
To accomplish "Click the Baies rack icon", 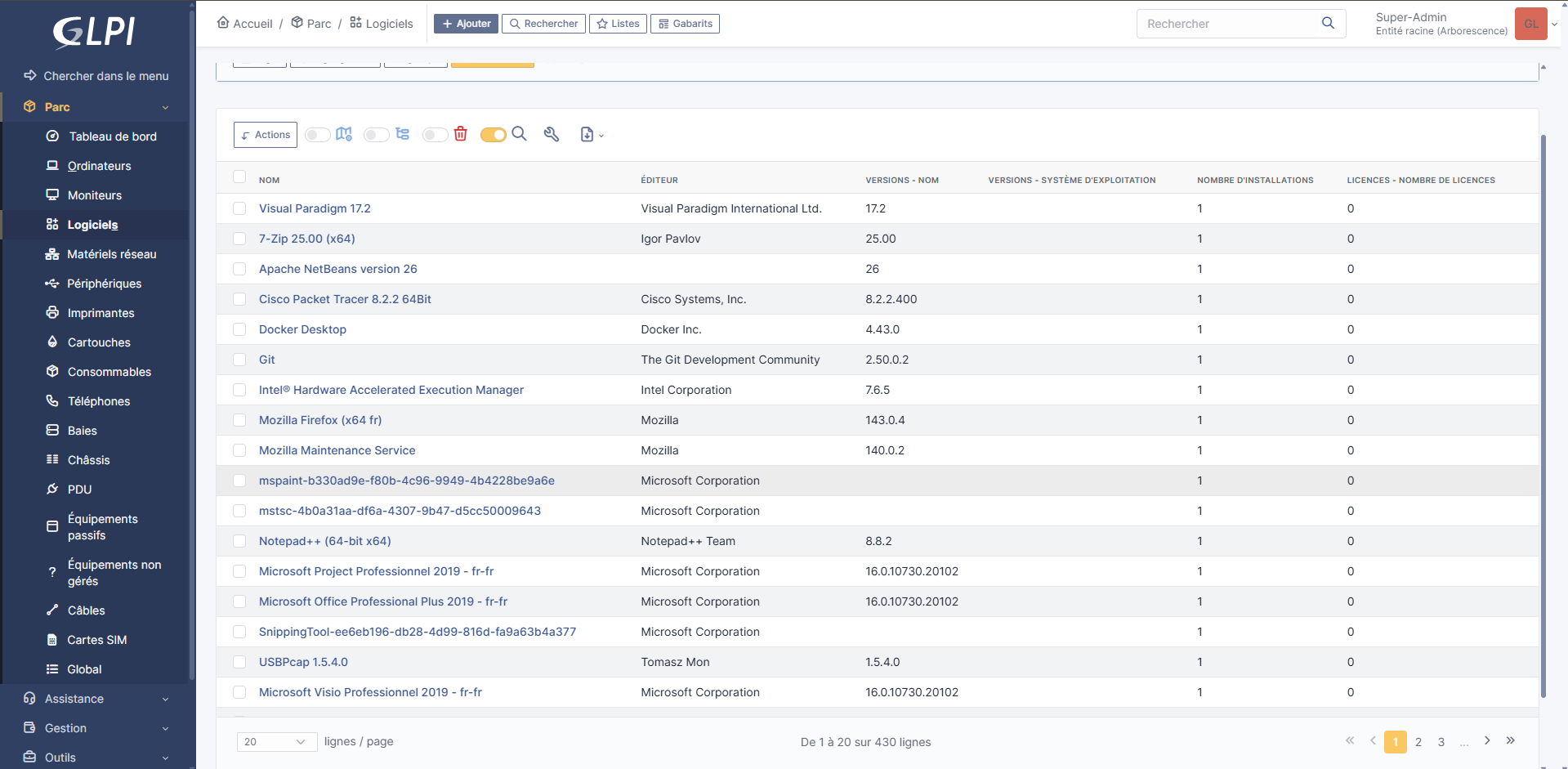I will tap(52, 430).
